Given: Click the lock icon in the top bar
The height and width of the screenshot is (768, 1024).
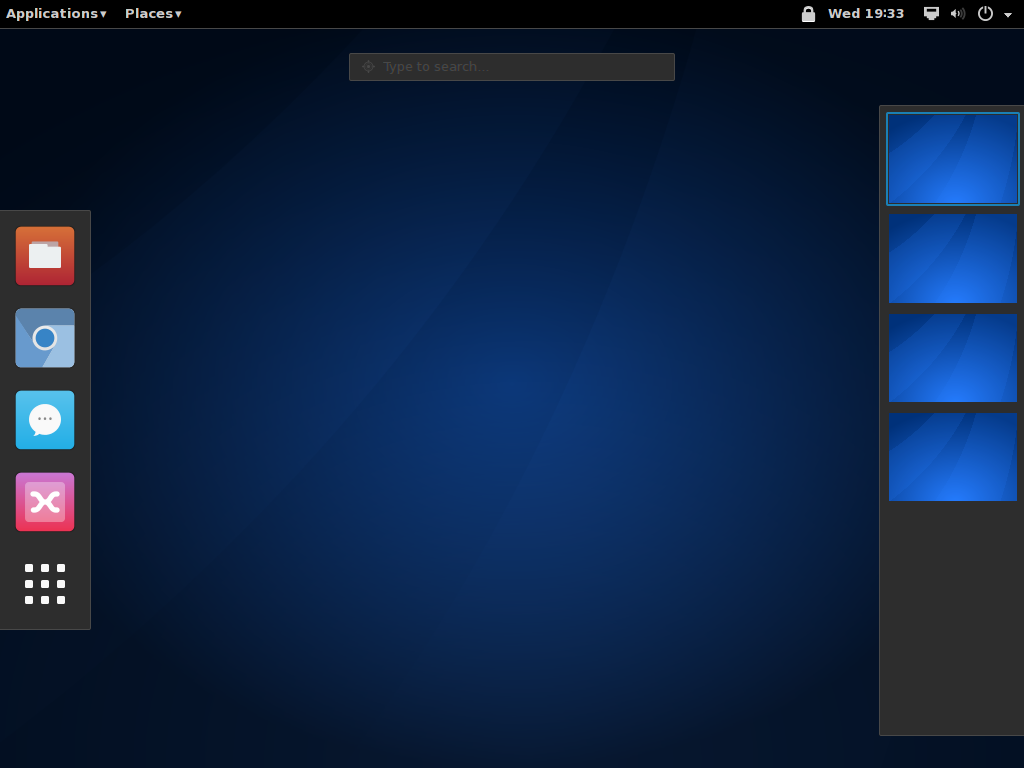Looking at the screenshot, I should [808, 14].
